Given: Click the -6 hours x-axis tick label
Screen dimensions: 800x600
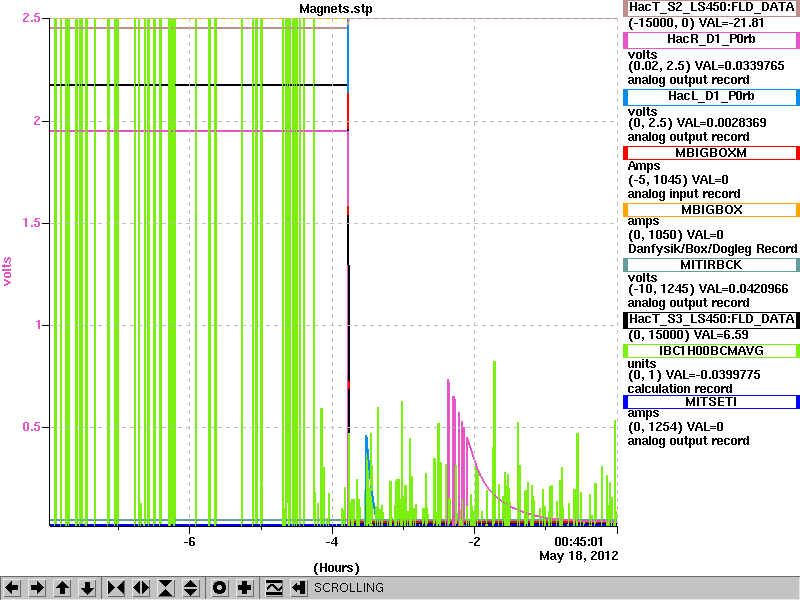Looking at the screenshot, I should [x=189, y=541].
